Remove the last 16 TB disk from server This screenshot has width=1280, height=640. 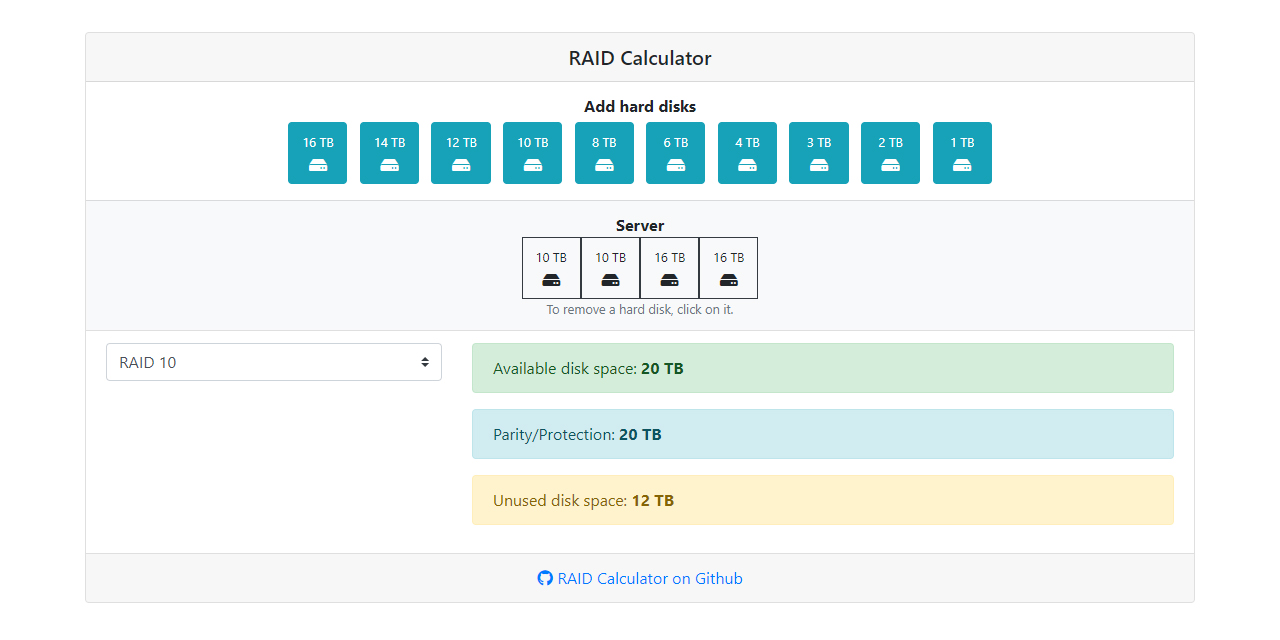pyautogui.click(x=728, y=268)
